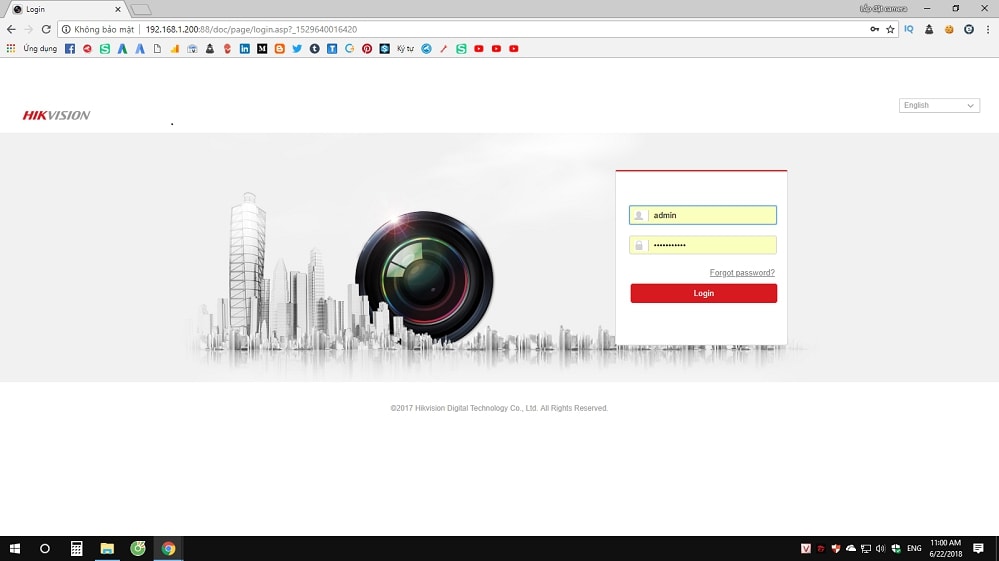Screen dimensions: 999x561
Task: Open the Ứng dụng apps shortcut
Action: 32,48
